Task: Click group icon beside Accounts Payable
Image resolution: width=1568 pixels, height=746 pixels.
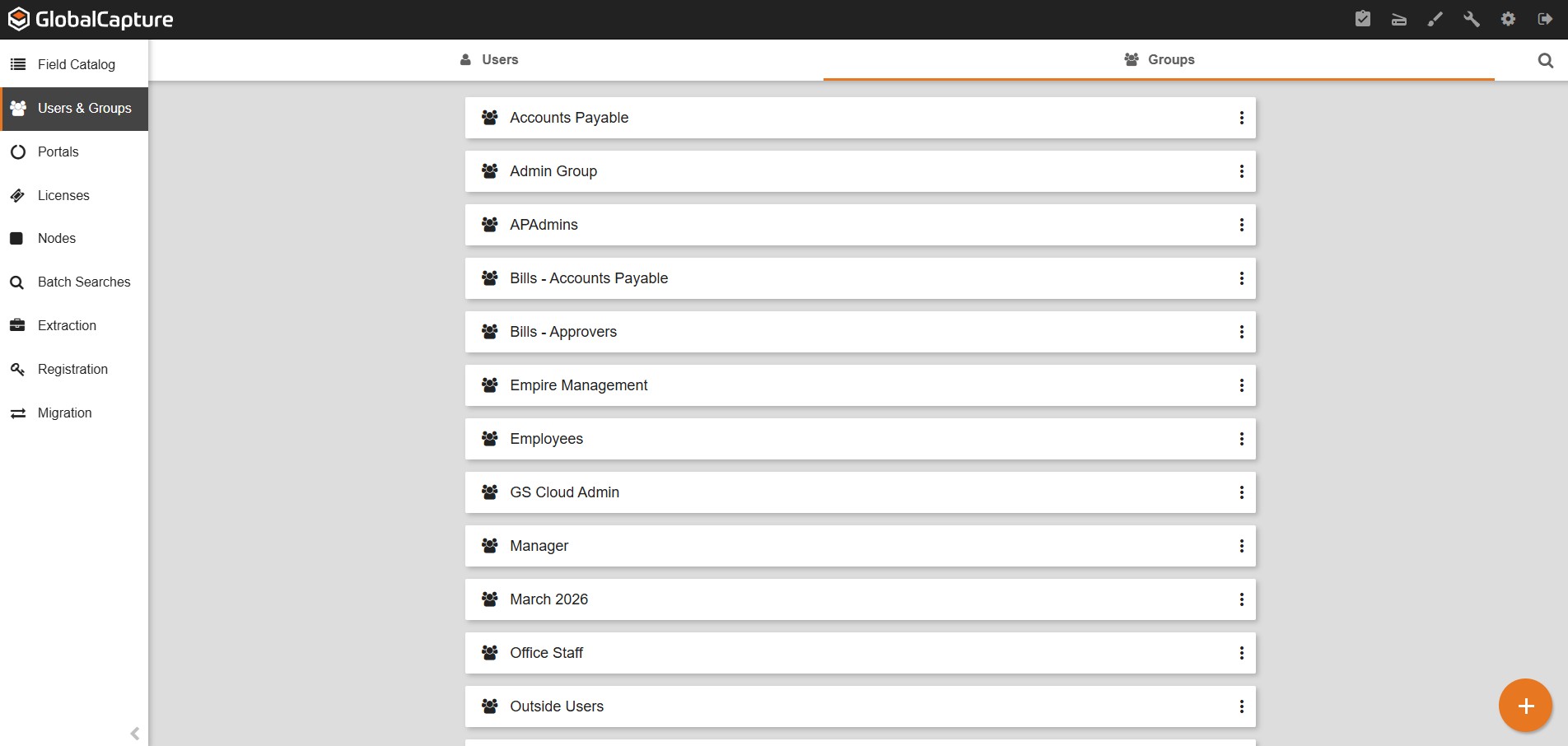Action: click(489, 118)
